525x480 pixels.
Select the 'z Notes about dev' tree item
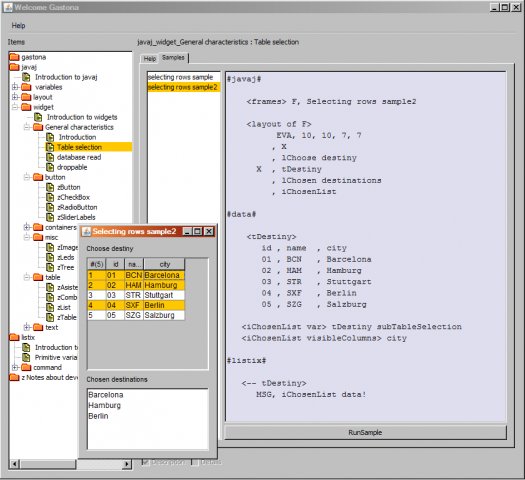(50, 377)
